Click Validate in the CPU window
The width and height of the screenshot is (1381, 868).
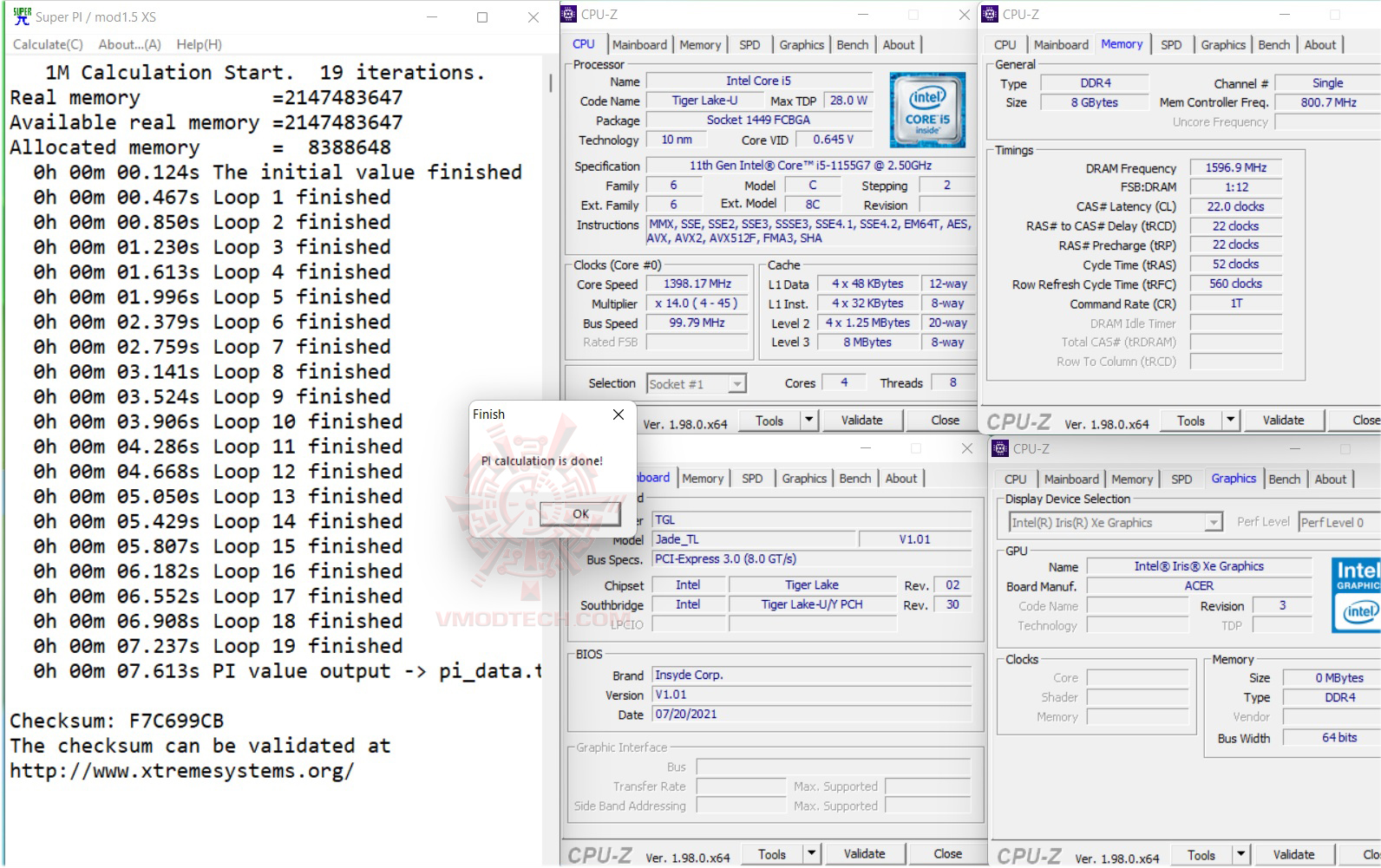pyautogui.click(x=861, y=421)
